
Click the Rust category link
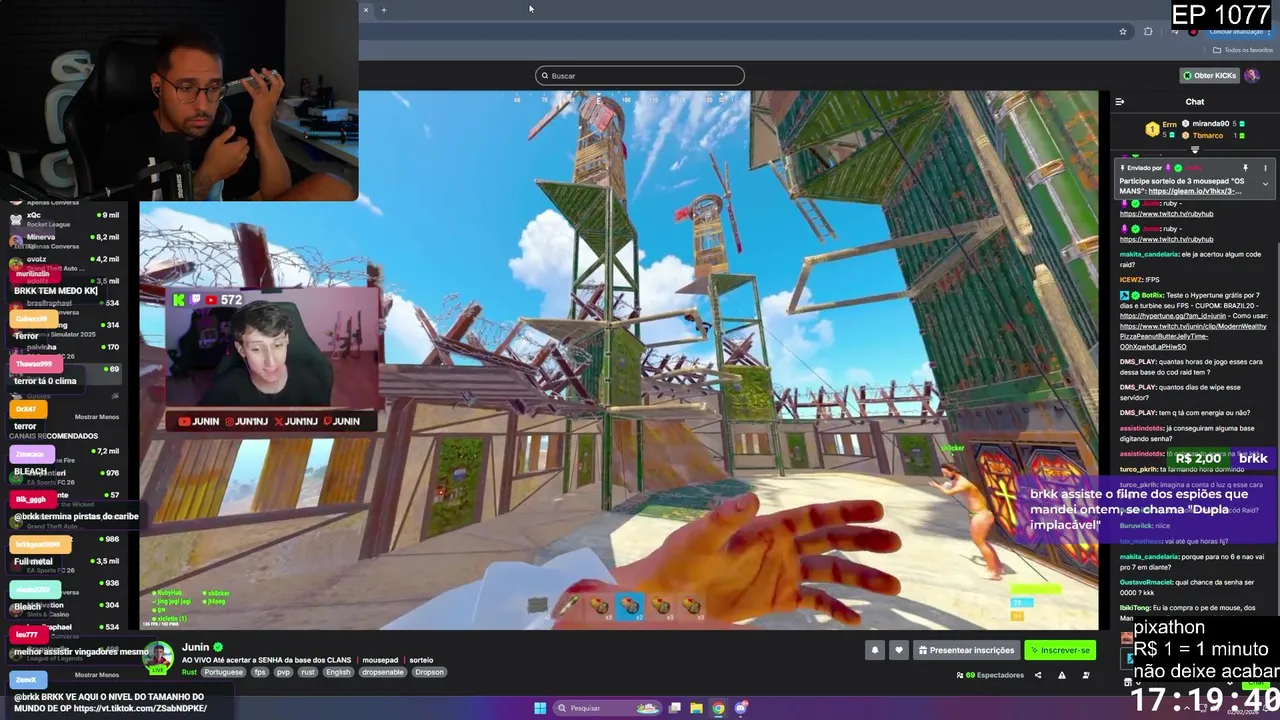click(189, 672)
